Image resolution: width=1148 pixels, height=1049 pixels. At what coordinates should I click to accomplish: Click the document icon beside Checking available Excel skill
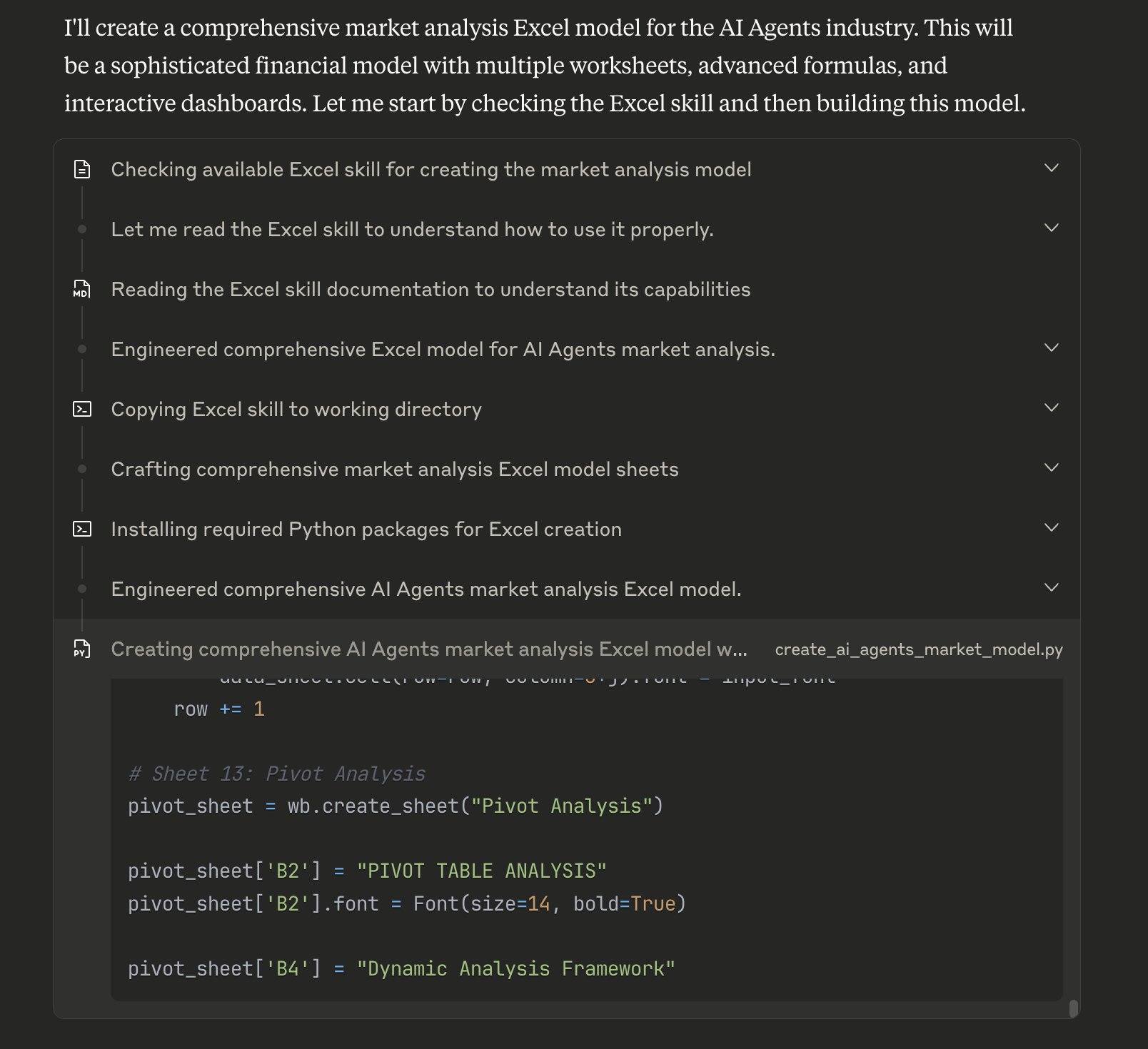[82, 169]
